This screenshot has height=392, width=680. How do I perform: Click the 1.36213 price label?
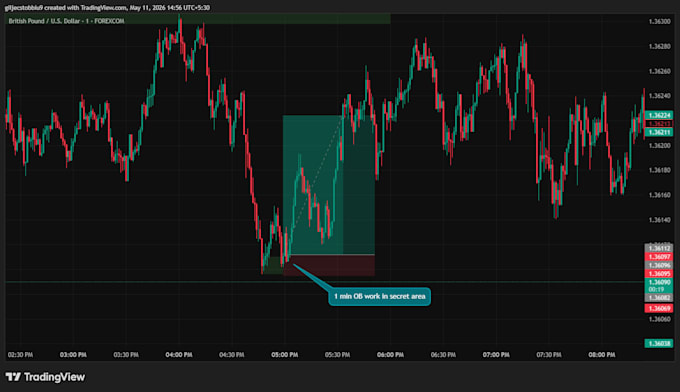(x=659, y=124)
